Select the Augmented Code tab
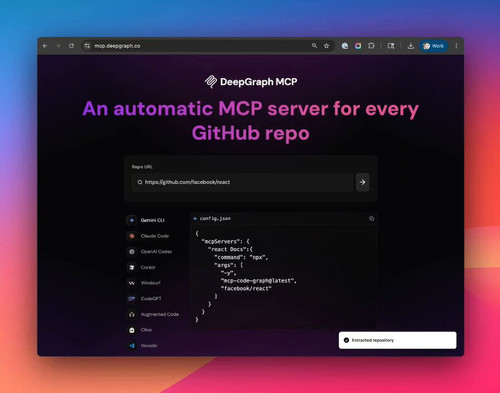Image resolution: width=500 pixels, height=393 pixels. [153, 314]
